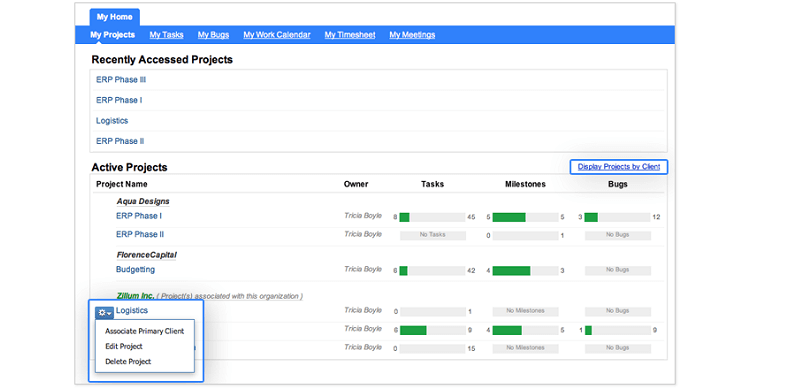The height and width of the screenshot is (391, 785).
Task: Click the Milestones column header
Action: 525,184
